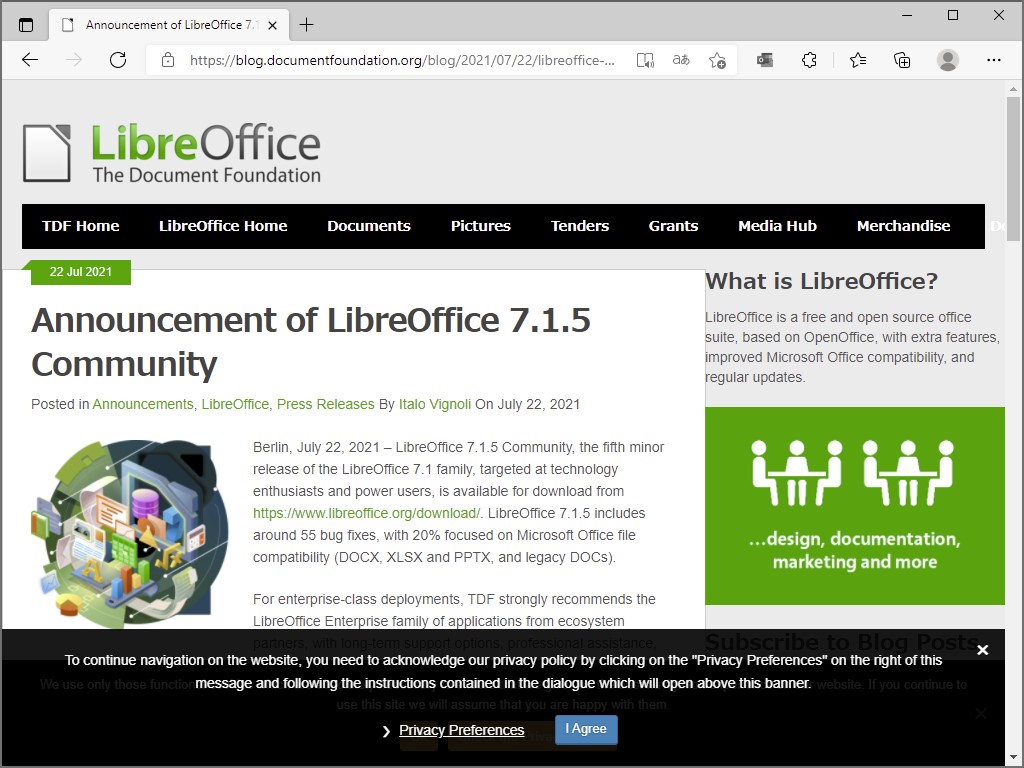The width and height of the screenshot is (1024, 768).
Task: Dismiss the privacy banner with the X
Action: point(984,649)
